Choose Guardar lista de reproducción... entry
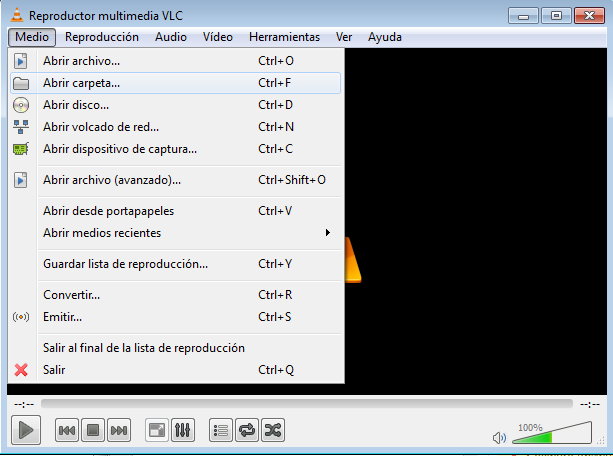Screen dimensions: 613x456 point(175,264)
